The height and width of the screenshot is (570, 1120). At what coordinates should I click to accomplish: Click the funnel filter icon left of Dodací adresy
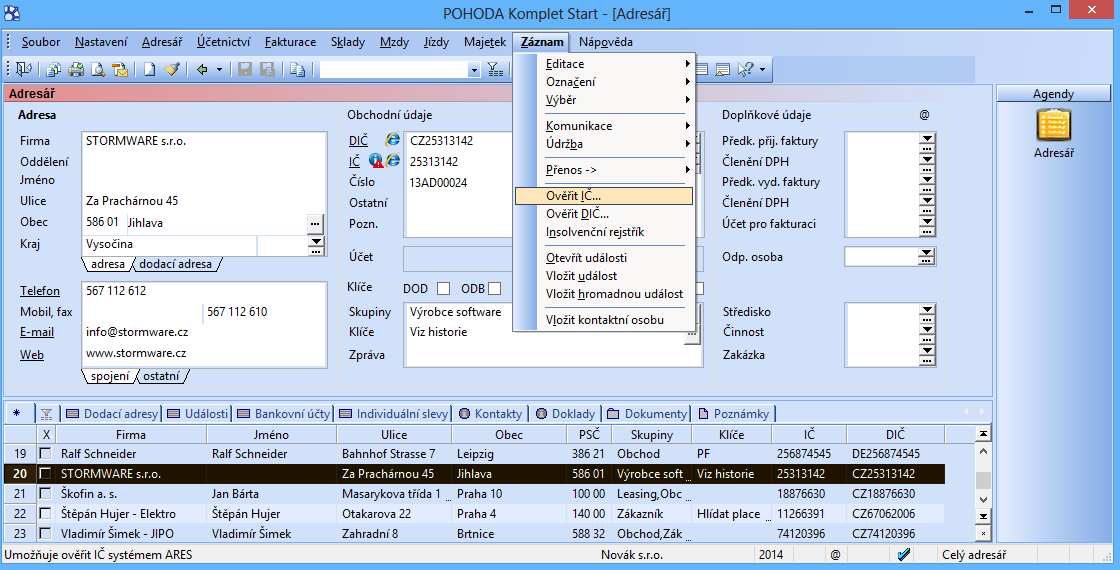(46, 414)
